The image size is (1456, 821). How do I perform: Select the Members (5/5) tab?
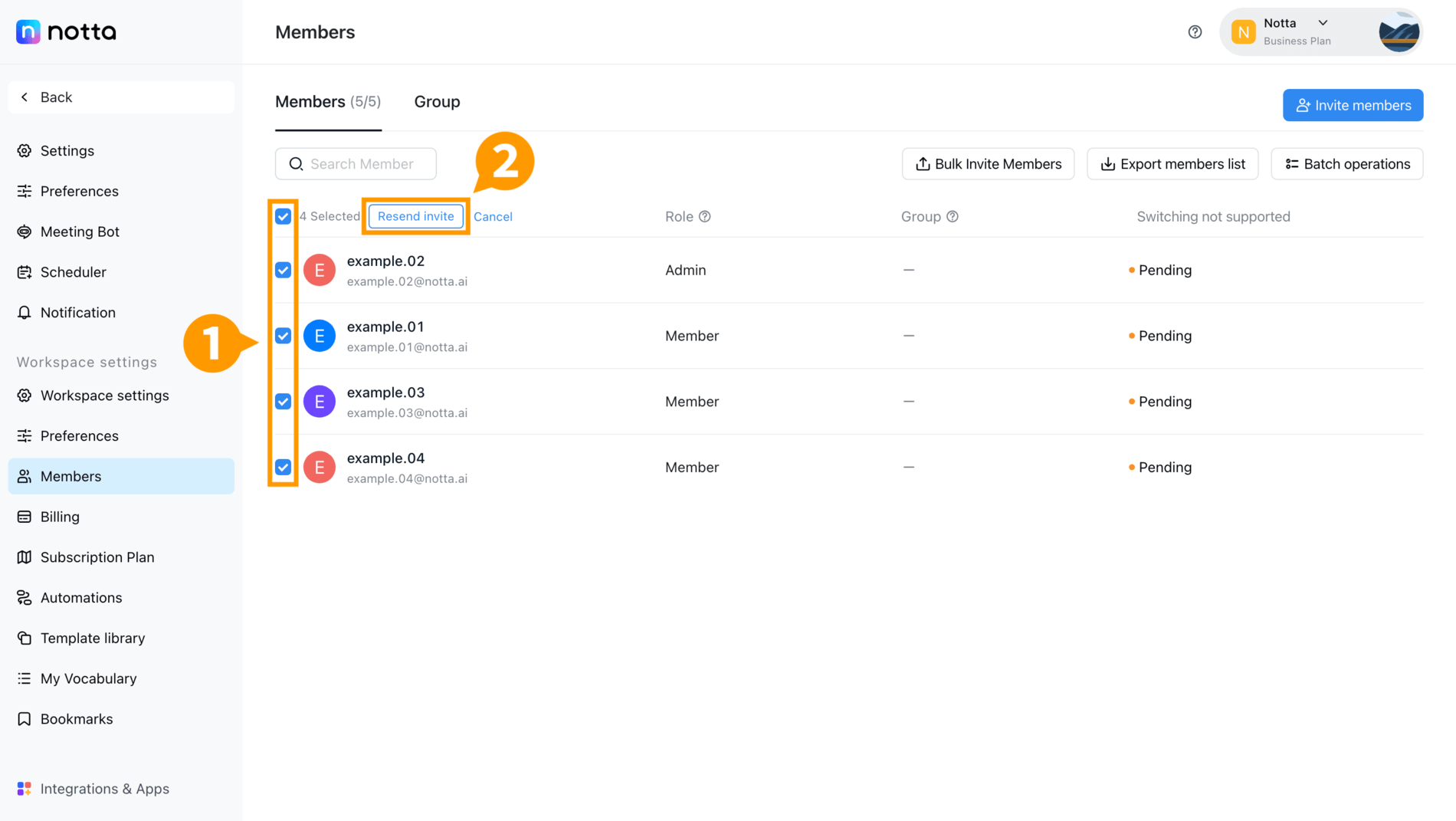pyautogui.click(x=328, y=102)
